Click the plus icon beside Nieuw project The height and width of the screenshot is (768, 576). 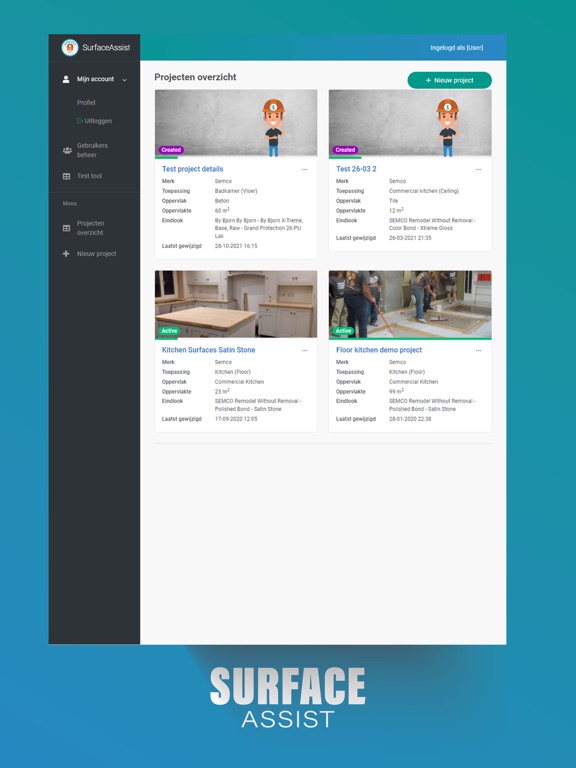click(66, 254)
